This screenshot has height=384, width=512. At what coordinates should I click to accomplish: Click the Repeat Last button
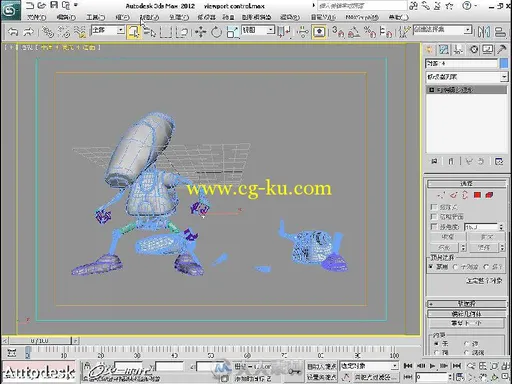coord(467,323)
